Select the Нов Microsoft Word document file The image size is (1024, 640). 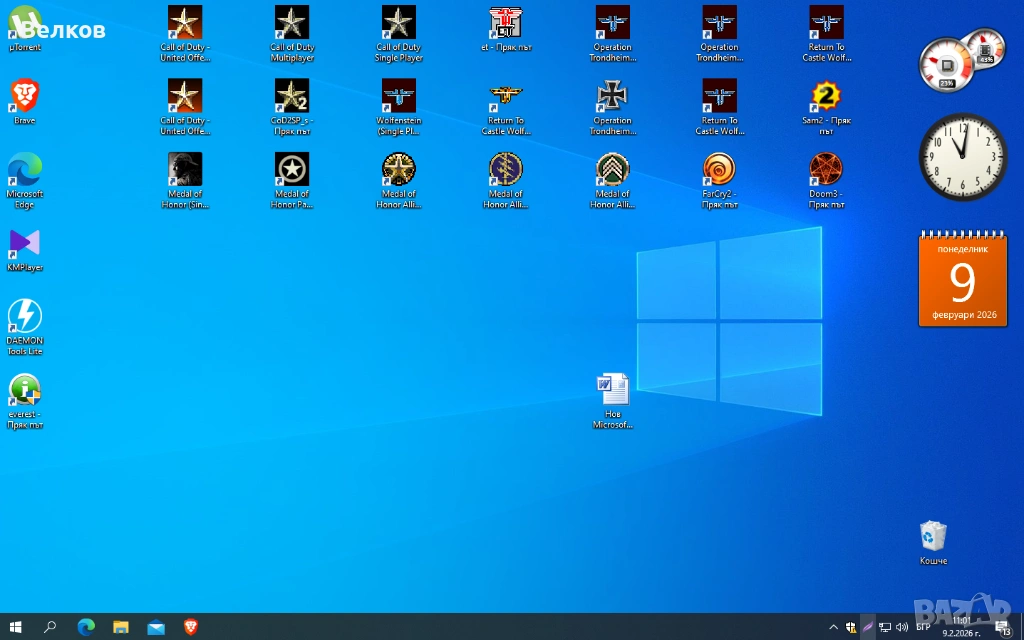point(612,390)
